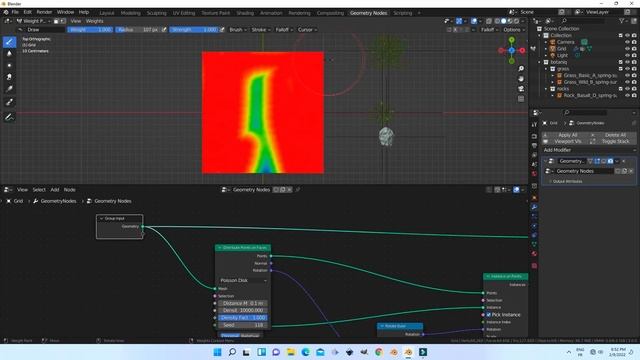Open Google Chrome from taskbar
This screenshot has width=640, height=360.
[x=379, y=352]
